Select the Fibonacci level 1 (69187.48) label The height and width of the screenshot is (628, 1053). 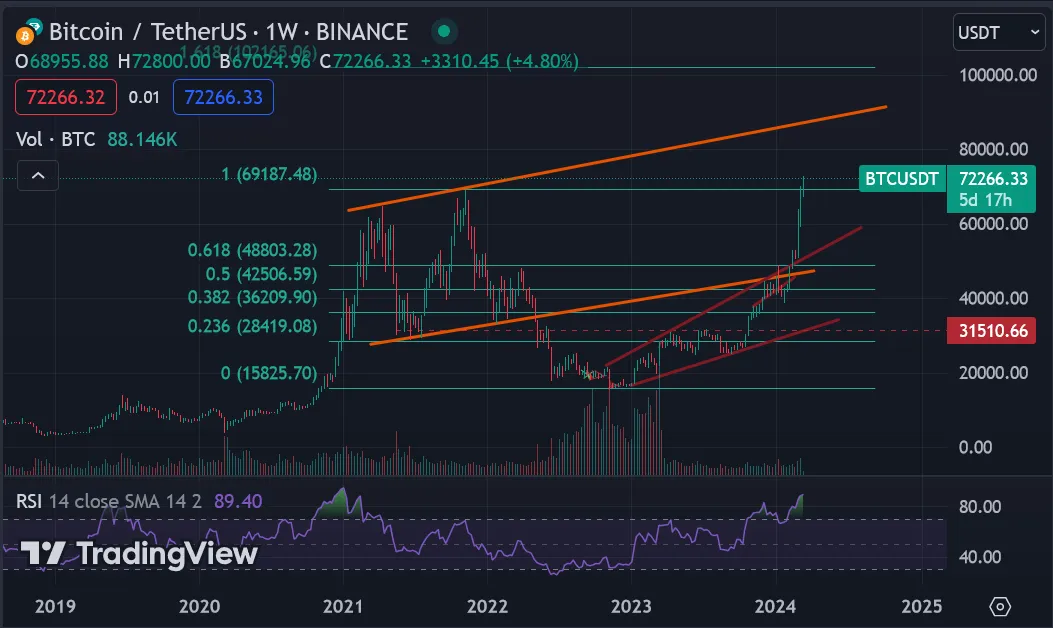point(269,175)
